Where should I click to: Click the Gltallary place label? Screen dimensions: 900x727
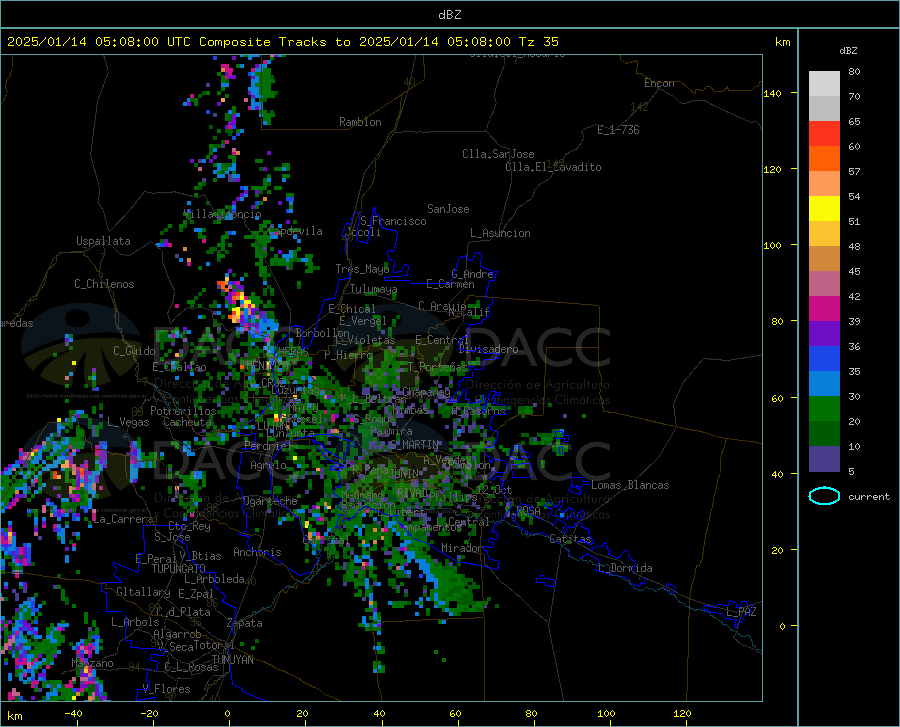pyautogui.click(x=143, y=592)
